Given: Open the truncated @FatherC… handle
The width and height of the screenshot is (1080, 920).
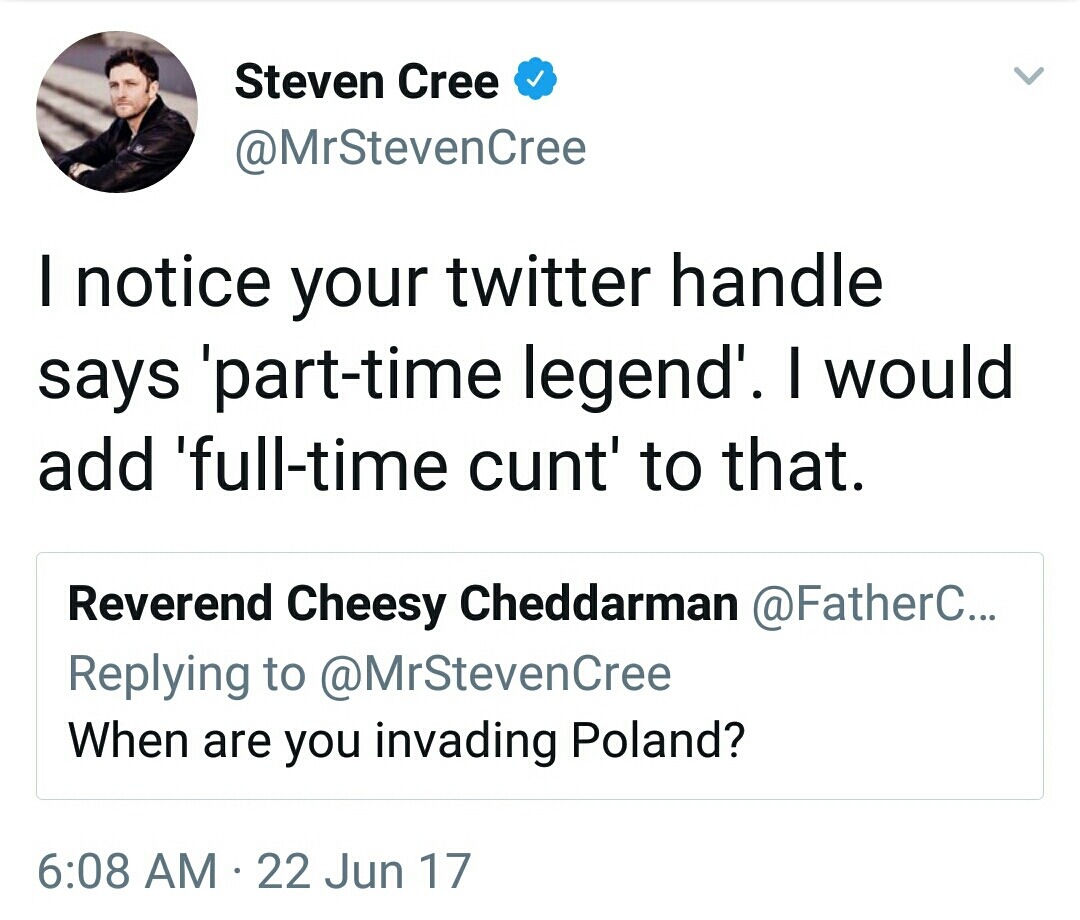Looking at the screenshot, I should pyautogui.click(x=871, y=604).
